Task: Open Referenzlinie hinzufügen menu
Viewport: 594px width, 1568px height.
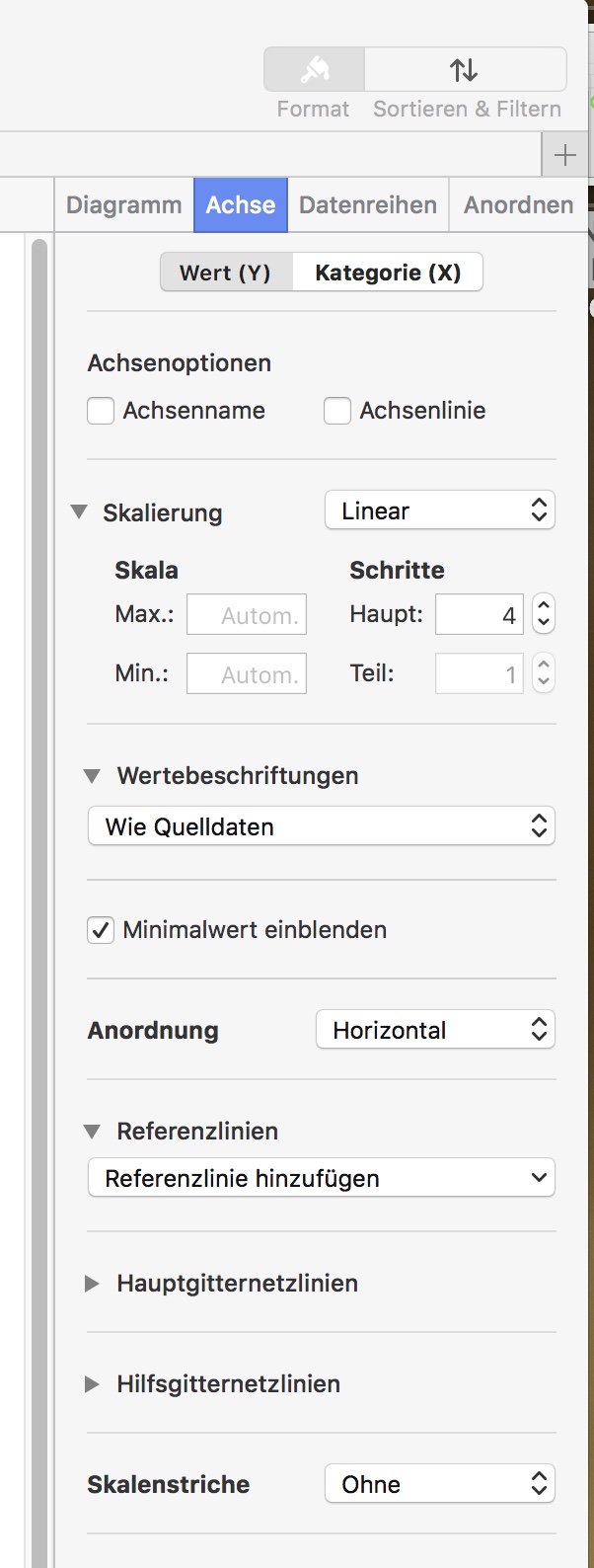Action: coord(322,1178)
